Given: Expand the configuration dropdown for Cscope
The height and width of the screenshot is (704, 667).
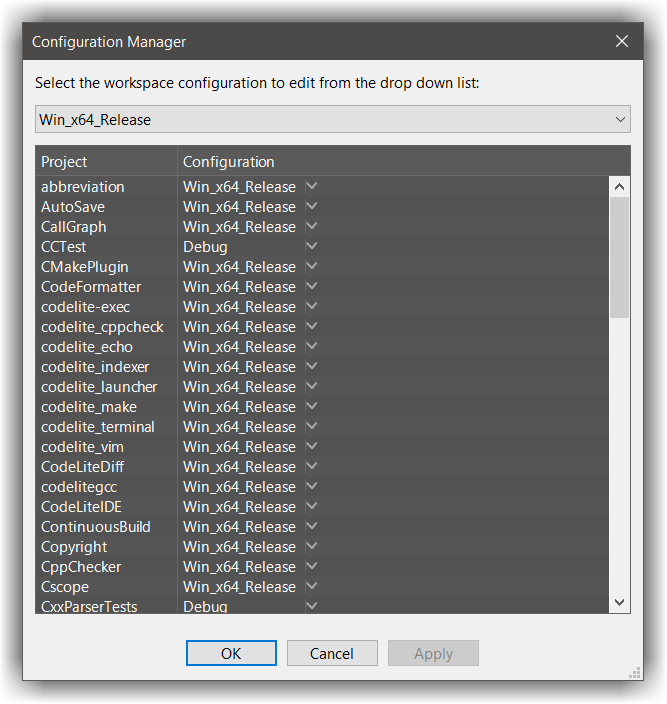Looking at the screenshot, I should pyautogui.click(x=312, y=586).
